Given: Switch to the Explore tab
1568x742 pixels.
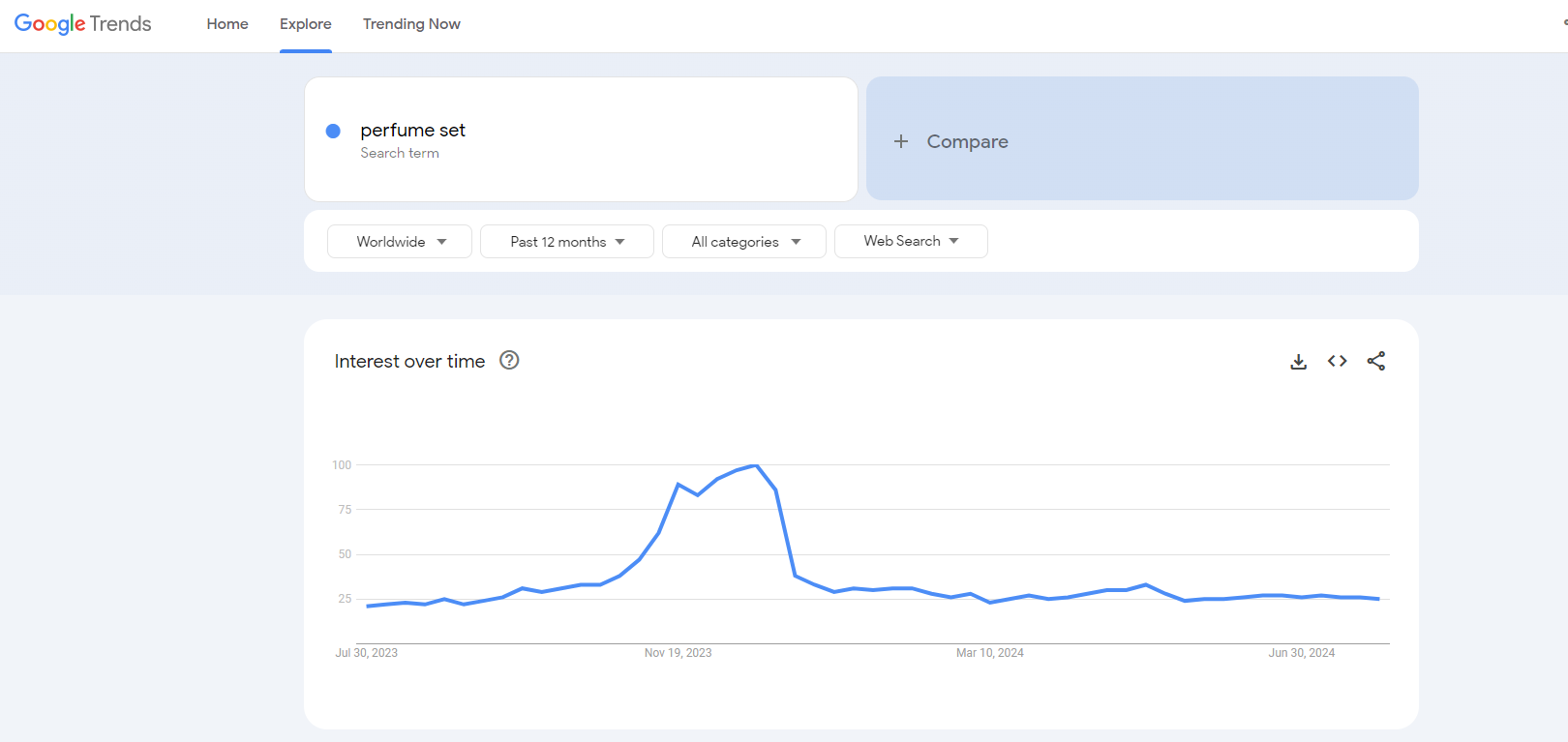Looking at the screenshot, I should (306, 24).
